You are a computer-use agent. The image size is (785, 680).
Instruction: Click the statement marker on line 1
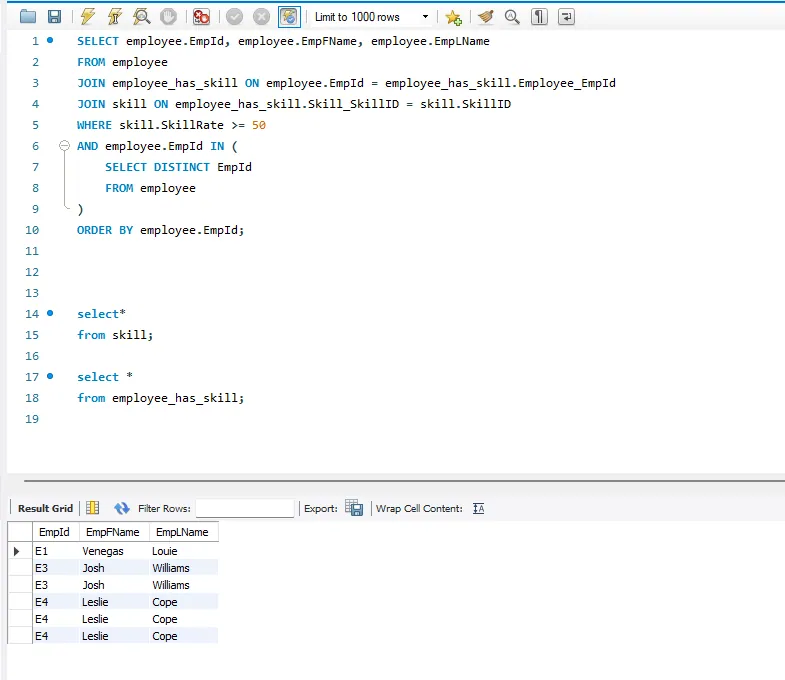coord(50,40)
